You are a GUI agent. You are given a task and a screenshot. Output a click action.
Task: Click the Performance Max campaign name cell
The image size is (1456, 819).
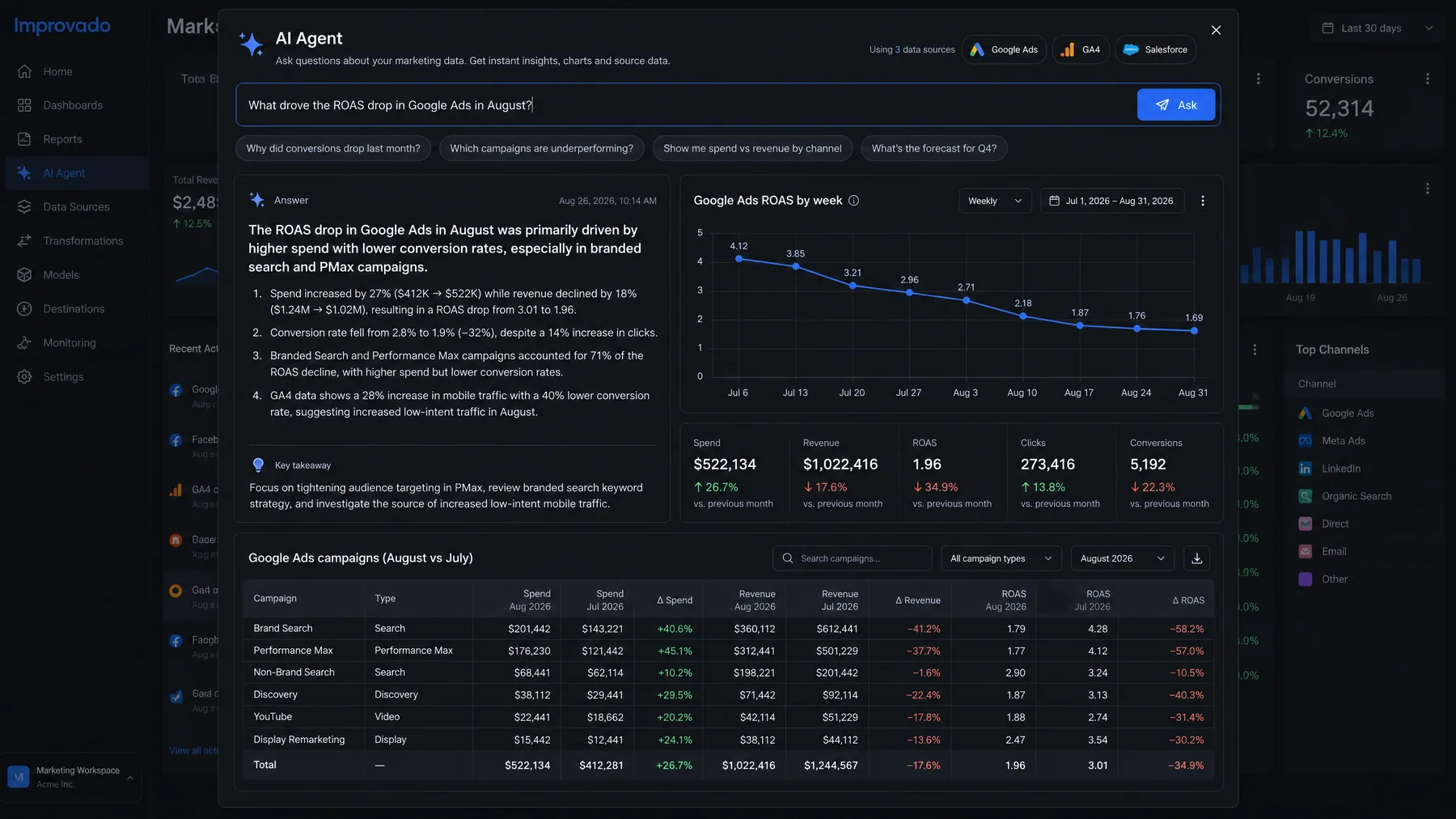pyautogui.click(x=293, y=651)
